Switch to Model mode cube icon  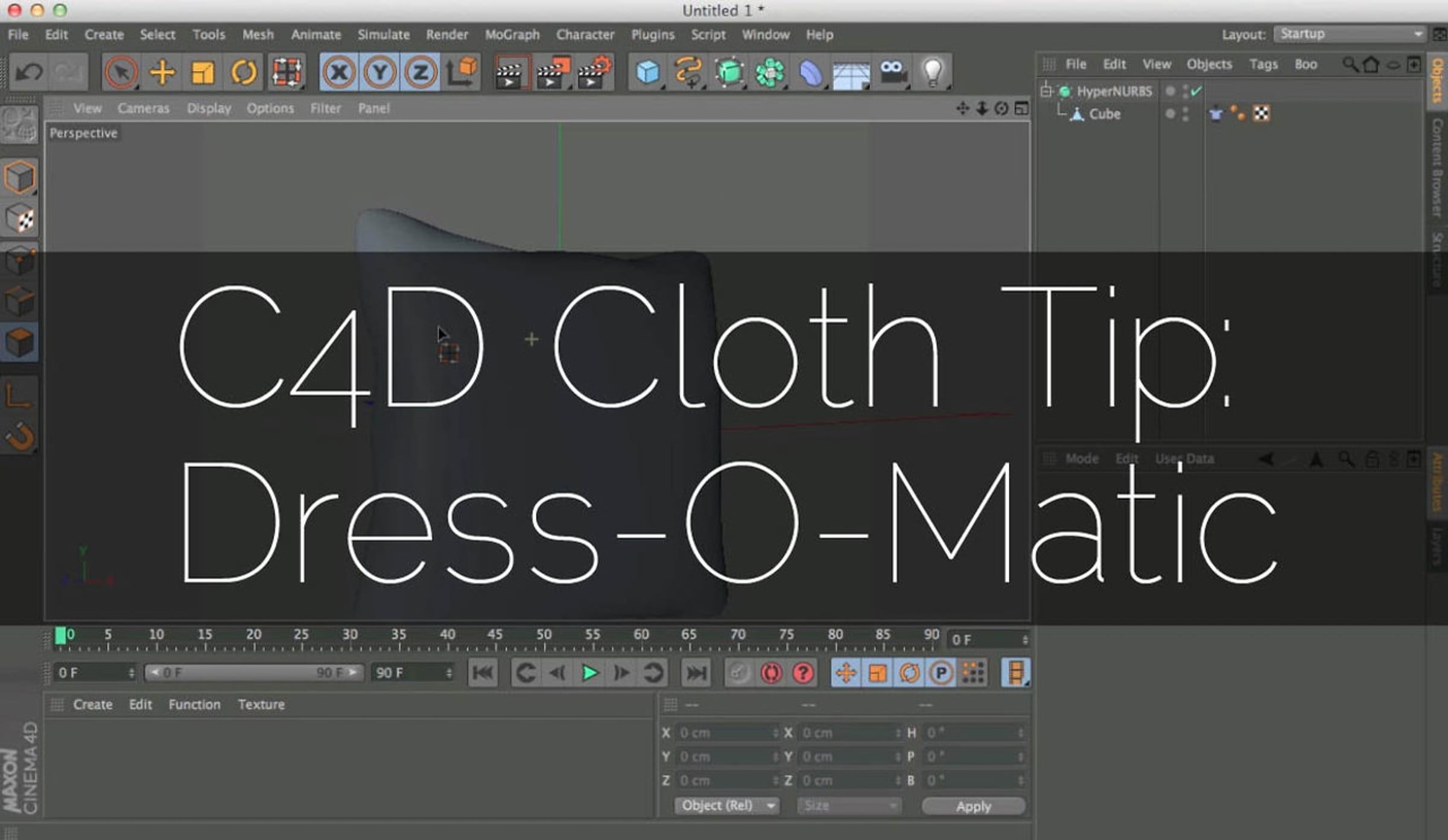(x=20, y=178)
